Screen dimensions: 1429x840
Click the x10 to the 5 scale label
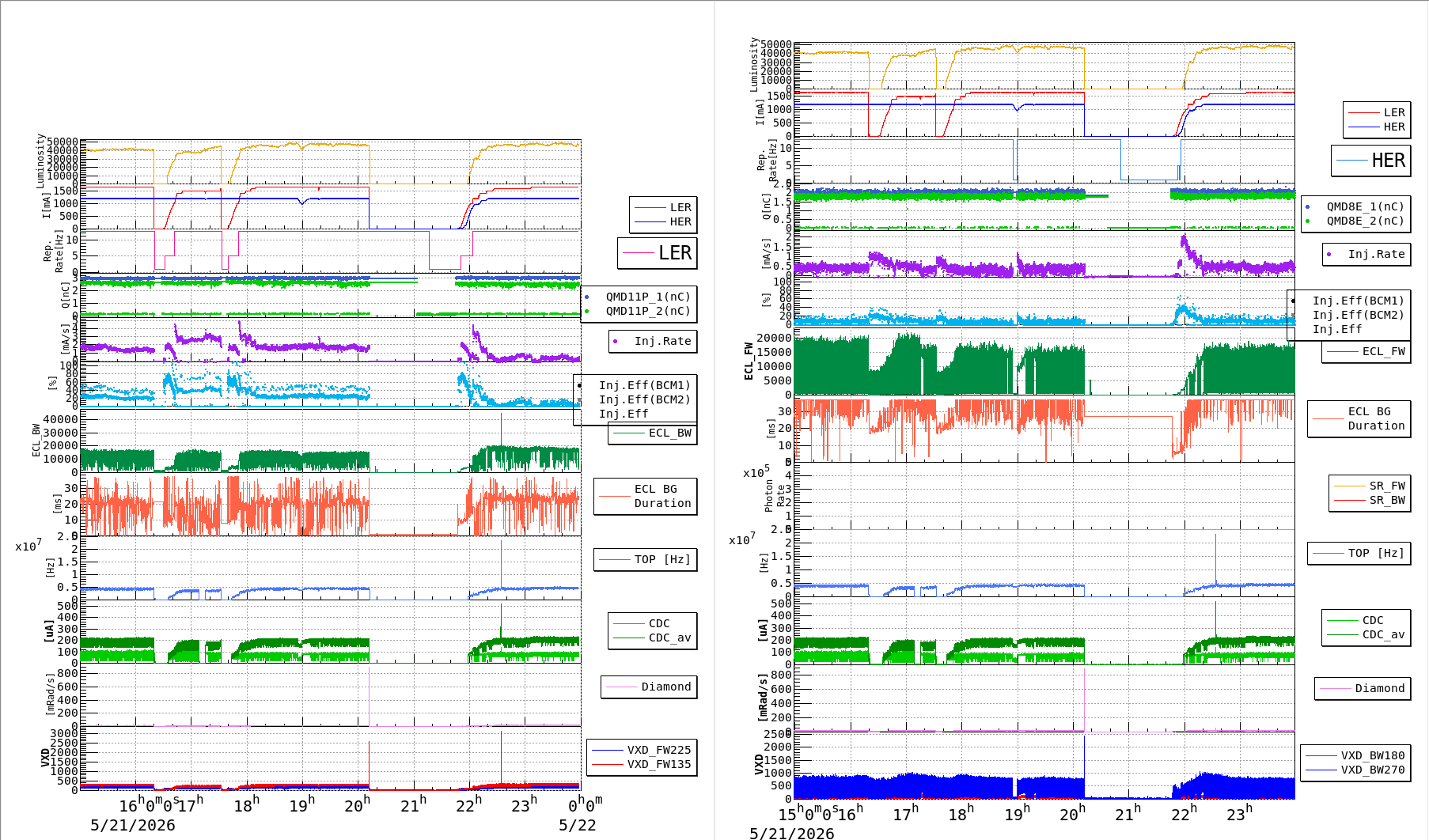(x=756, y=472)
